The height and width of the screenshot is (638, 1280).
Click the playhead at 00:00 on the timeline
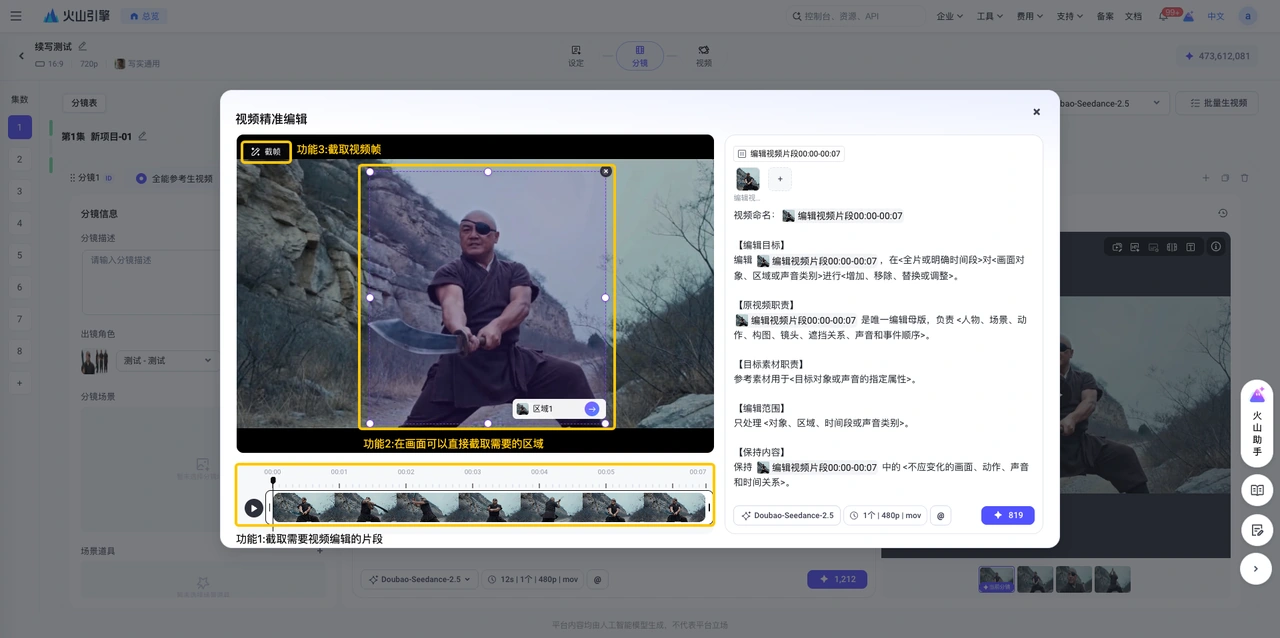[272, 480]
